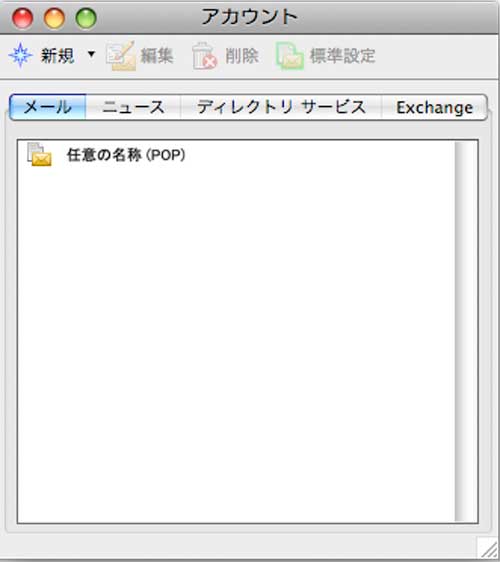
Task: Expand the 新規 dropdown arrow
Action: 91,54
